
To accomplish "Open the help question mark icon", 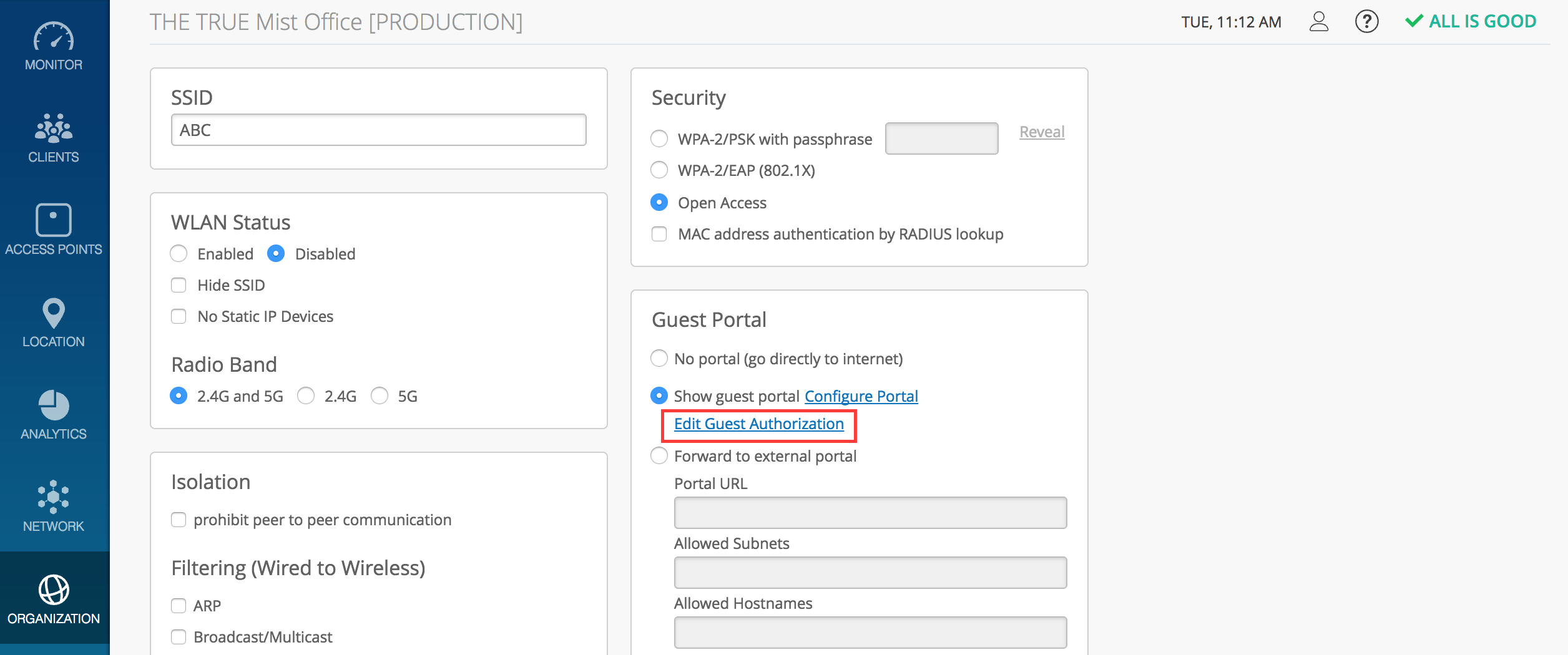I will [1366, 22].
